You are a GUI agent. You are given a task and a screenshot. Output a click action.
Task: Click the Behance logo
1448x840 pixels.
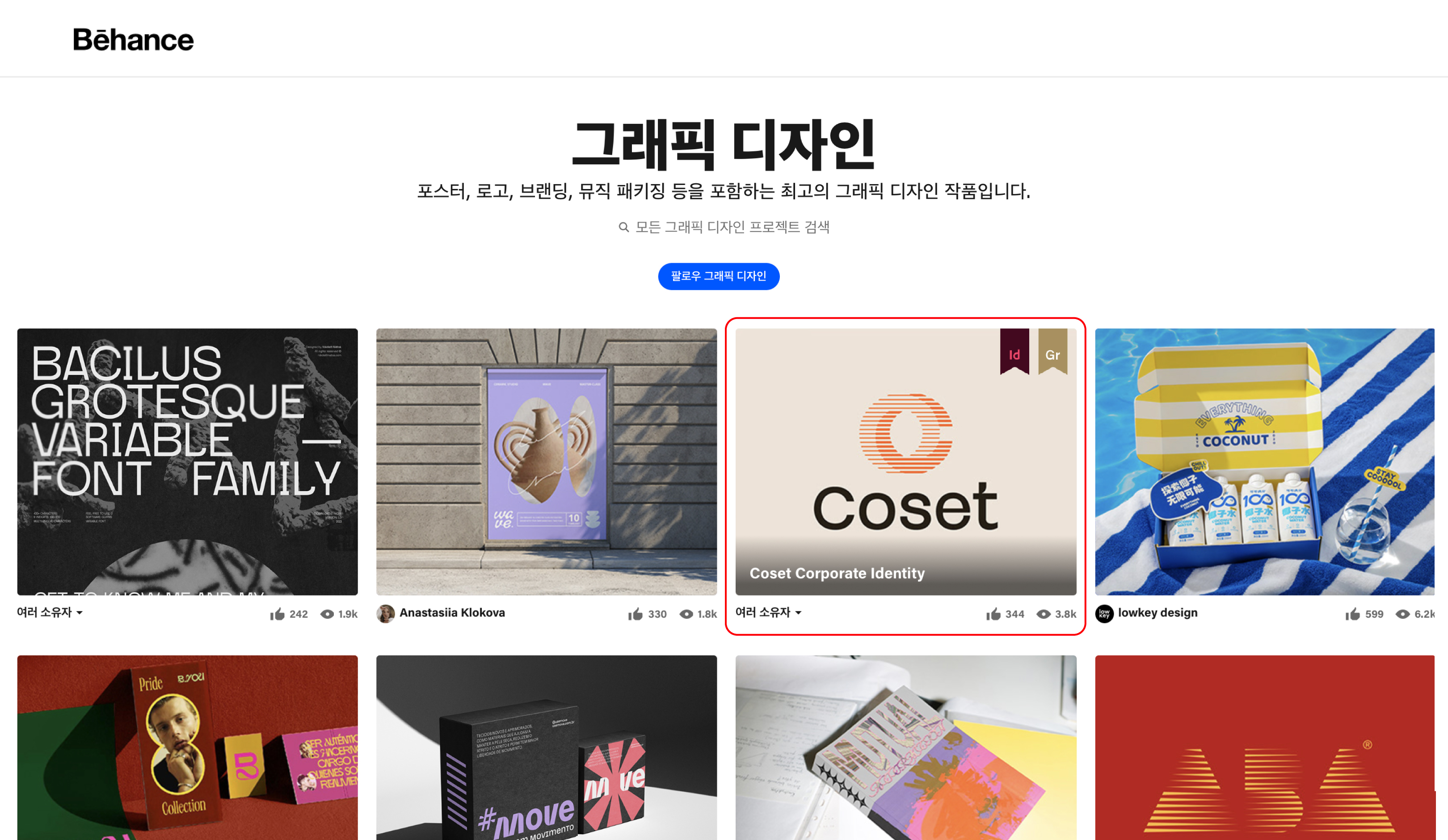[133, 40]
